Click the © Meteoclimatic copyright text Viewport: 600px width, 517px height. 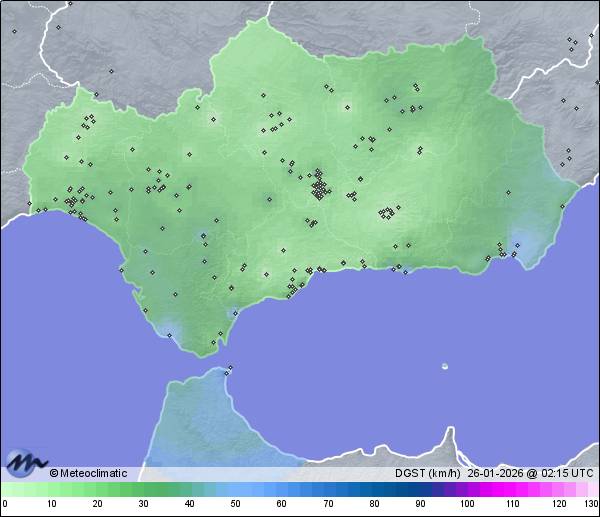coord(88,473)
